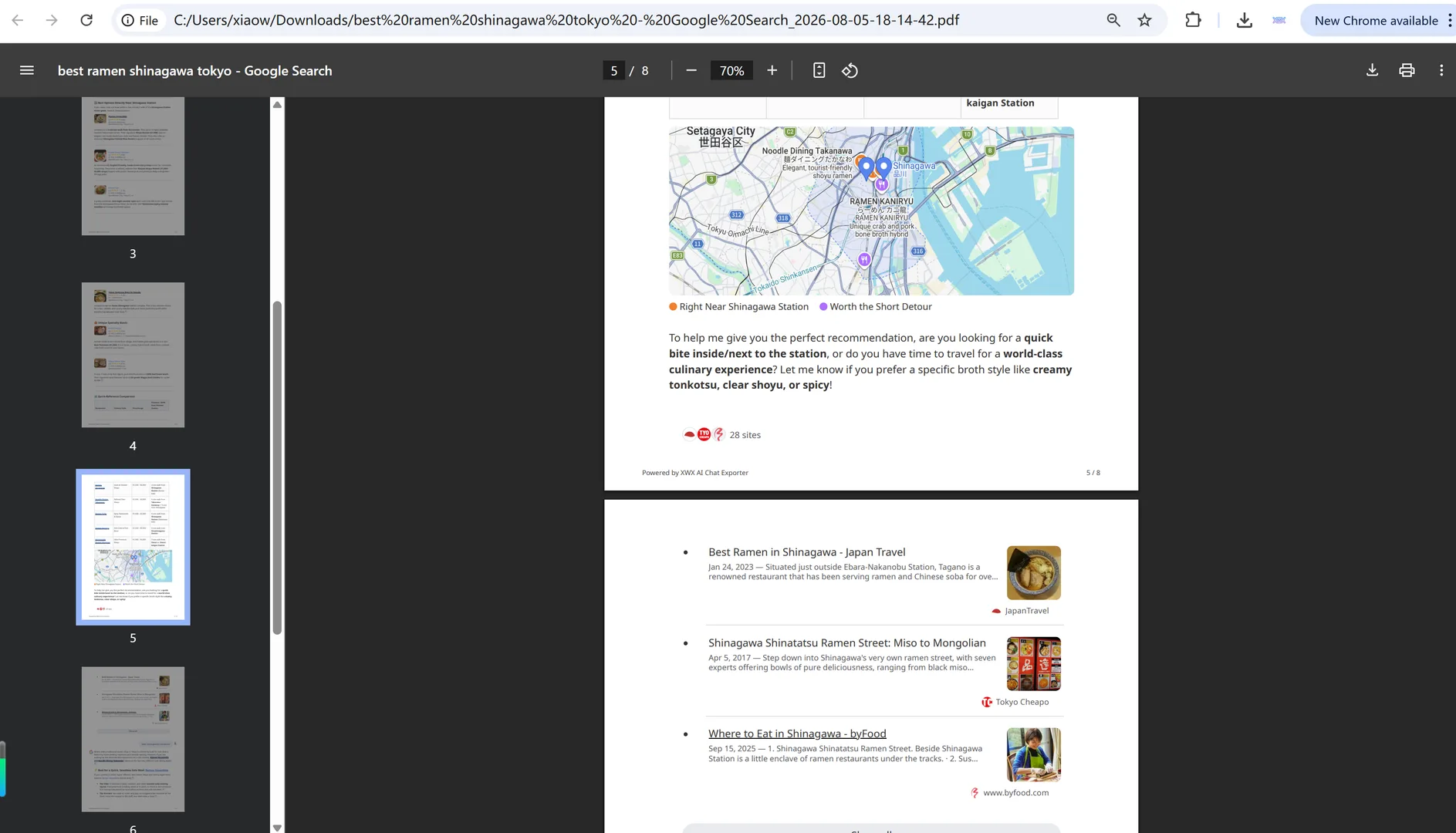Click thumbnail scrollbar up arrow
This screenshot has width=1456, height=833.
[x=277, y=104]
